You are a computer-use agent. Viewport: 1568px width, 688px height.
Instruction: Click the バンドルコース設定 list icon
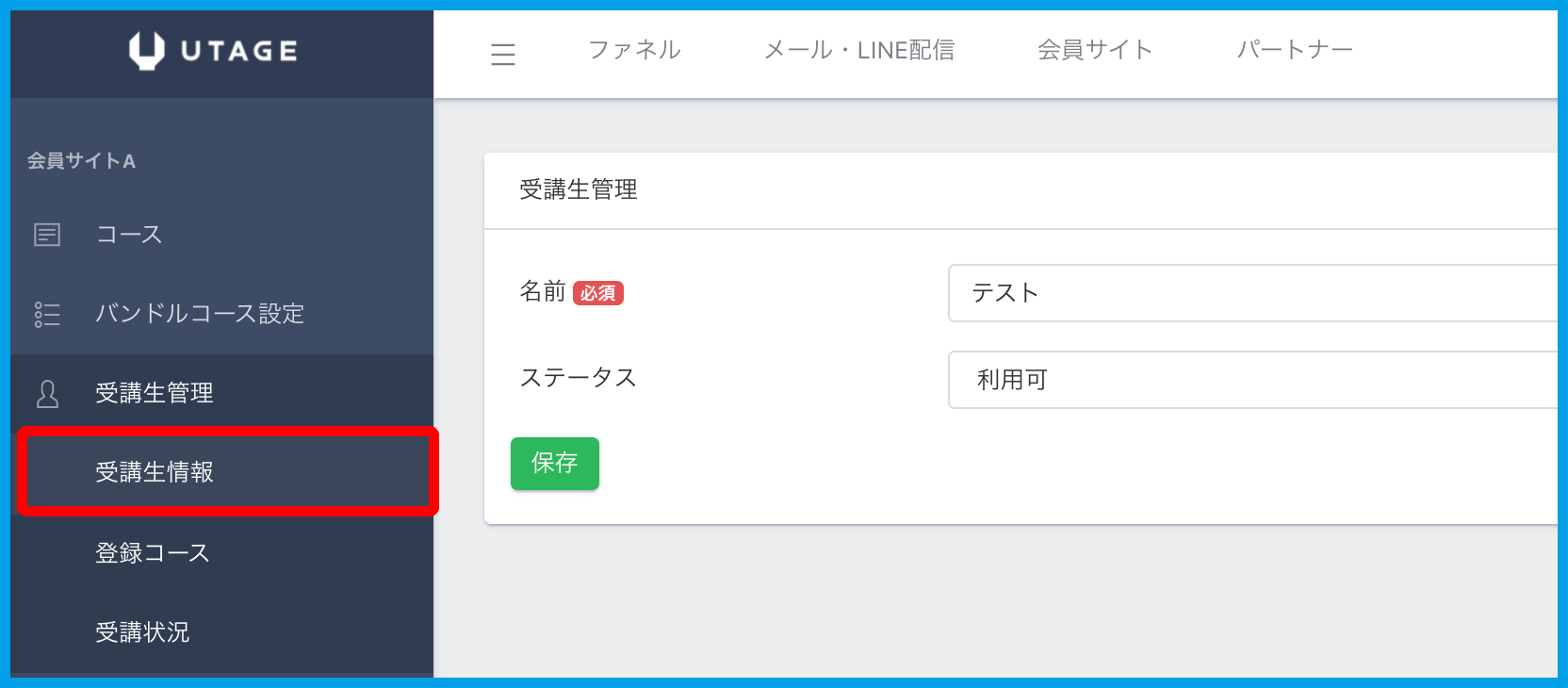click(47, 314)
